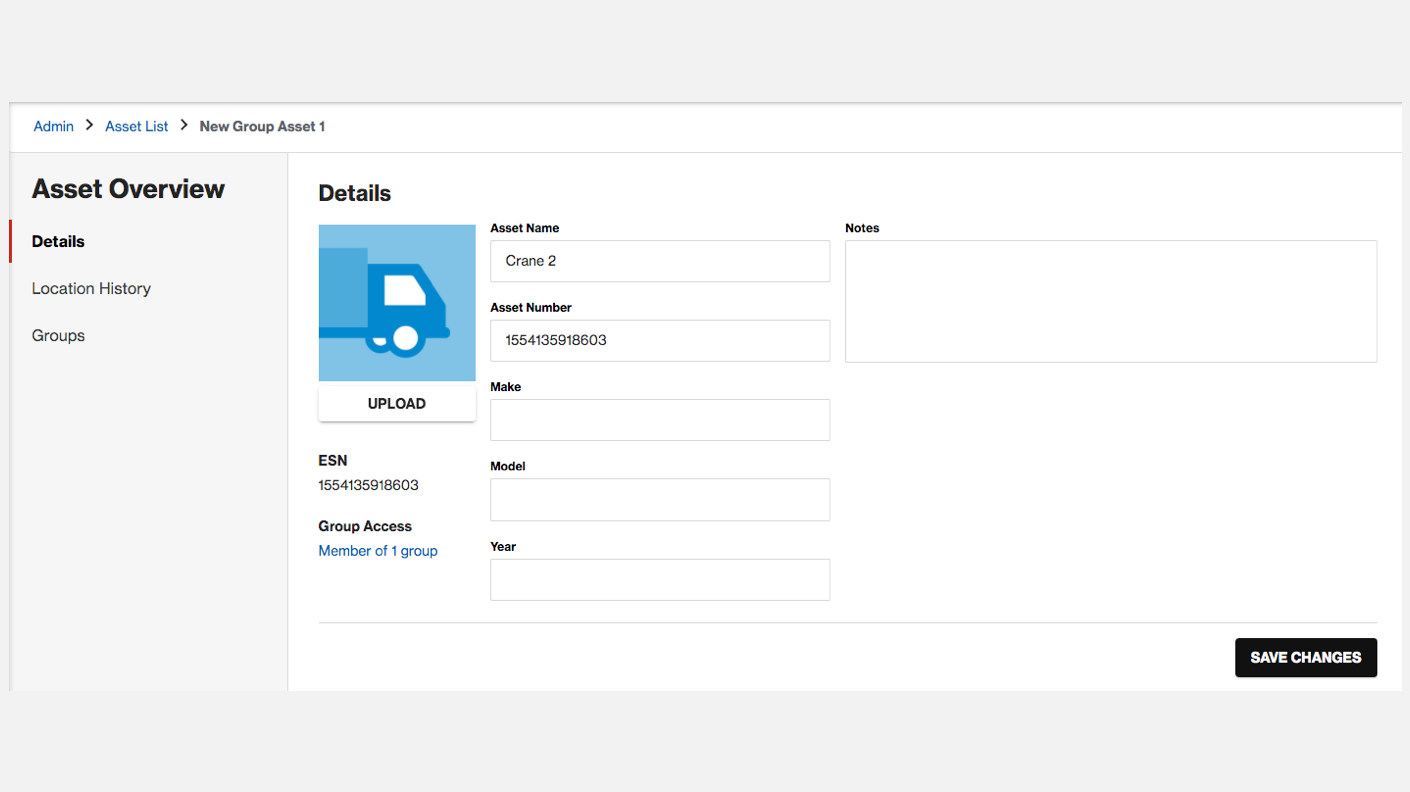Click the New Group Asset 1 breadcrumb
Viewport: 1410px width, 792px height.
262,126
